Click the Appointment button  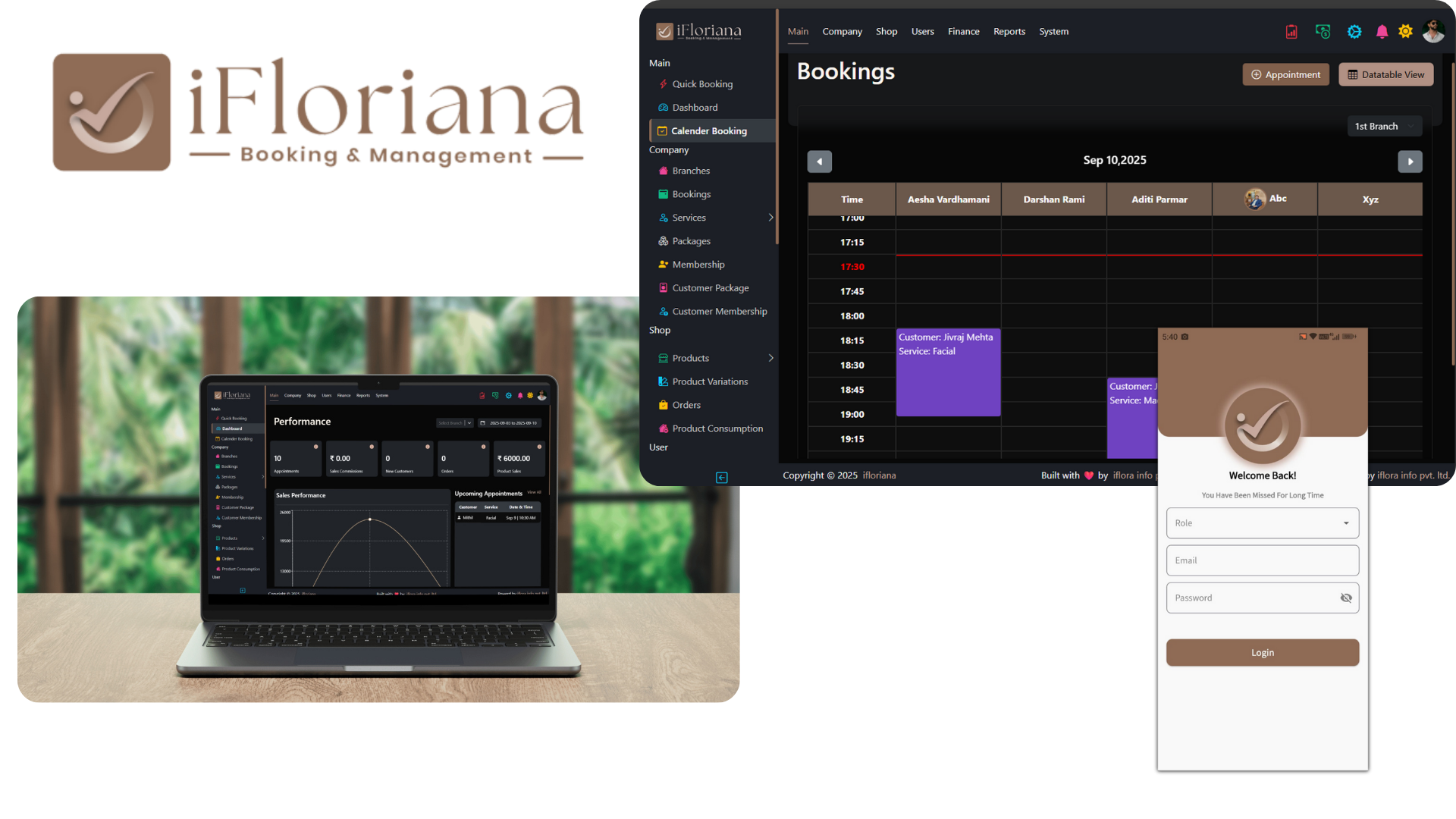tap(1285, 74)
